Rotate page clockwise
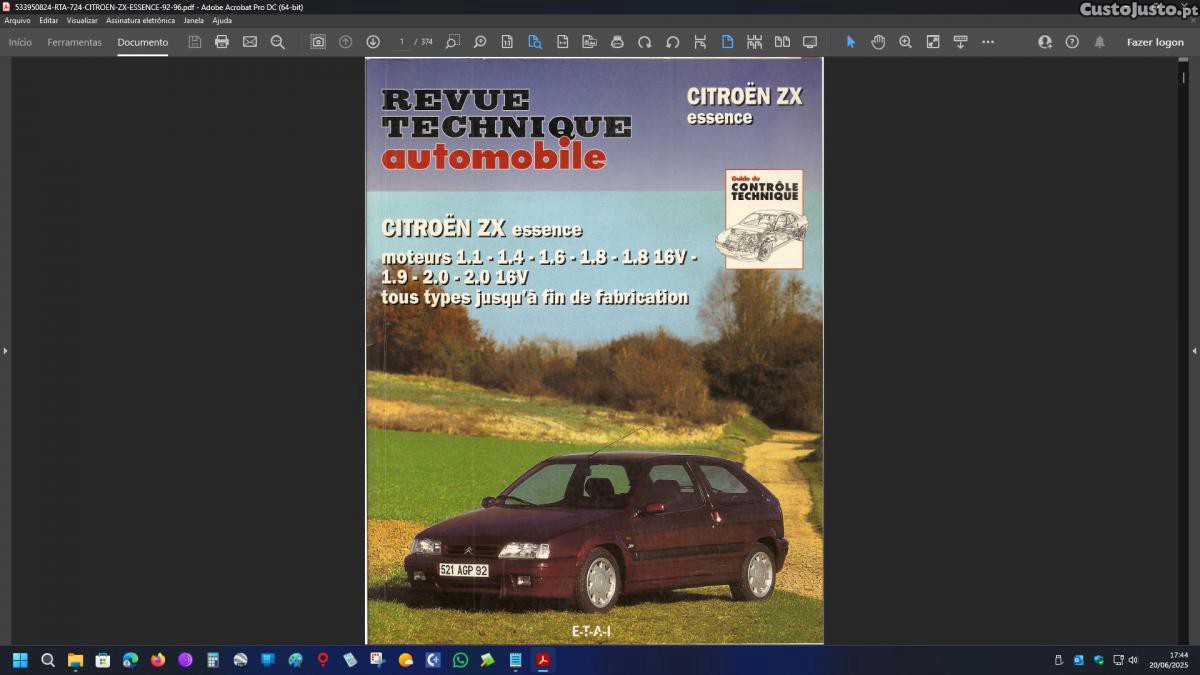Viewport: 1200px width, 675px height. (645, 42)
